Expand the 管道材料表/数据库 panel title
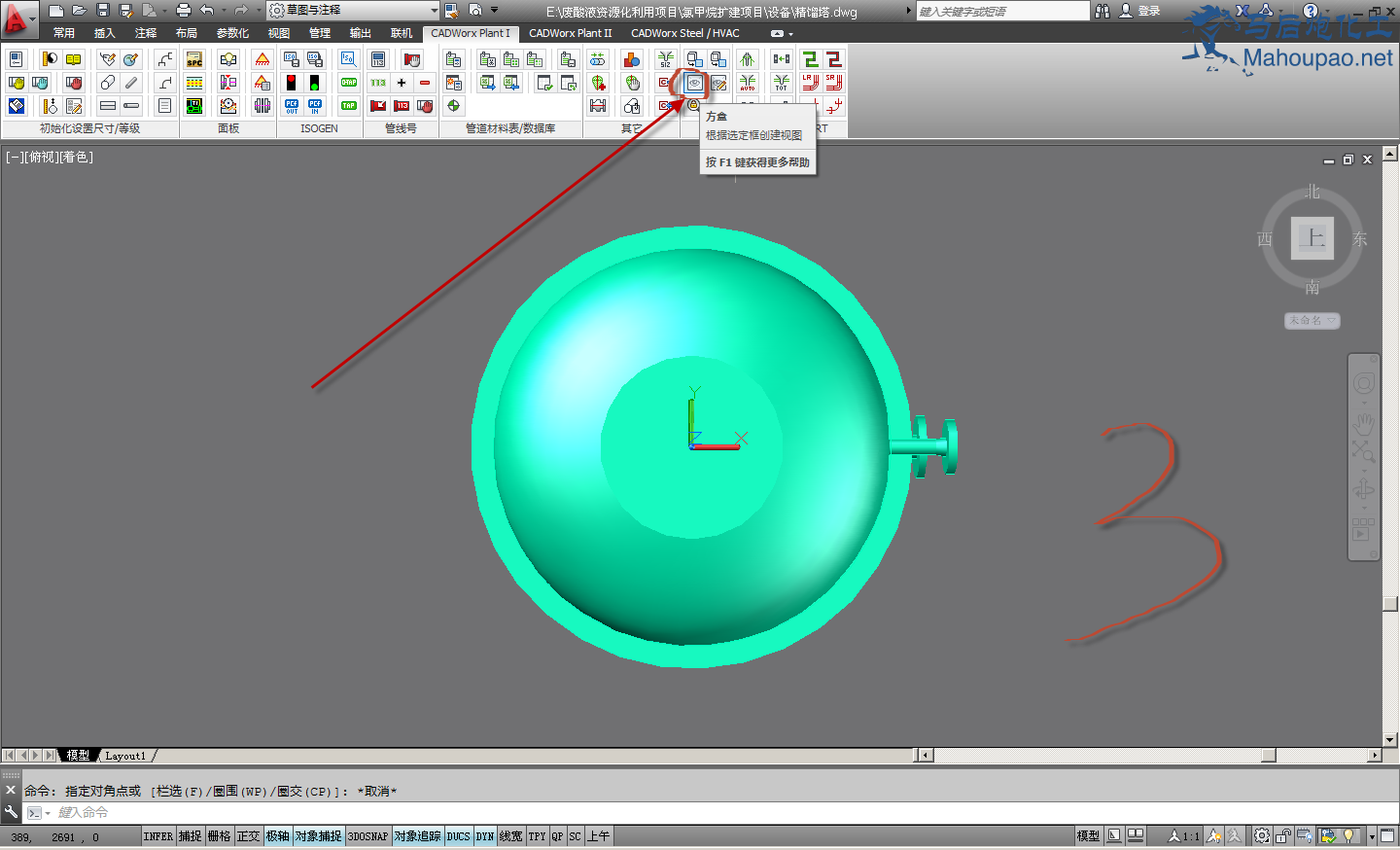1400x850 pixels. pyautogui.click(x=510, y=128)
